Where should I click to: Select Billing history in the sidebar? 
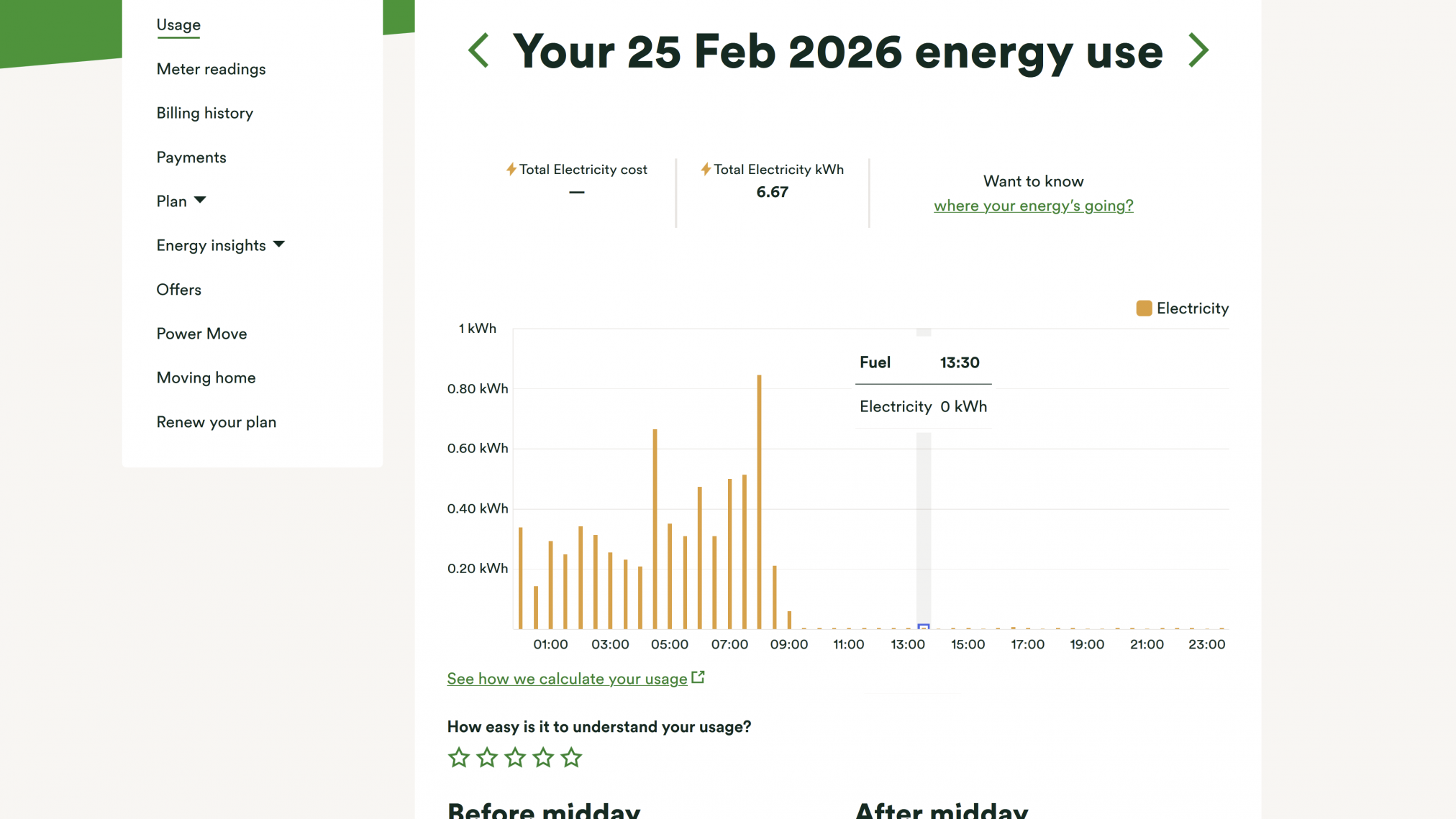pyautogui.click(x=204, y=113)
